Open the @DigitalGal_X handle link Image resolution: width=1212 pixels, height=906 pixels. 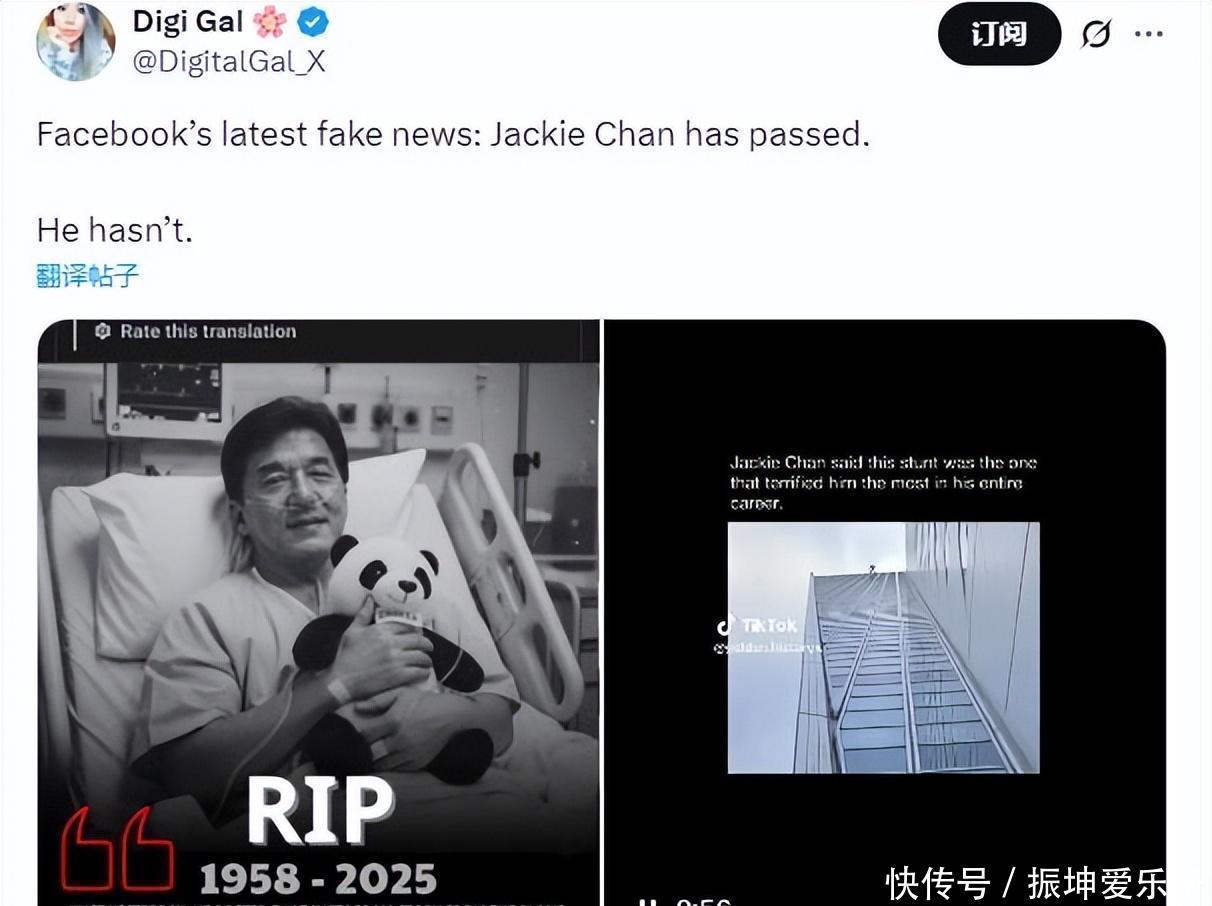(229, 62)
